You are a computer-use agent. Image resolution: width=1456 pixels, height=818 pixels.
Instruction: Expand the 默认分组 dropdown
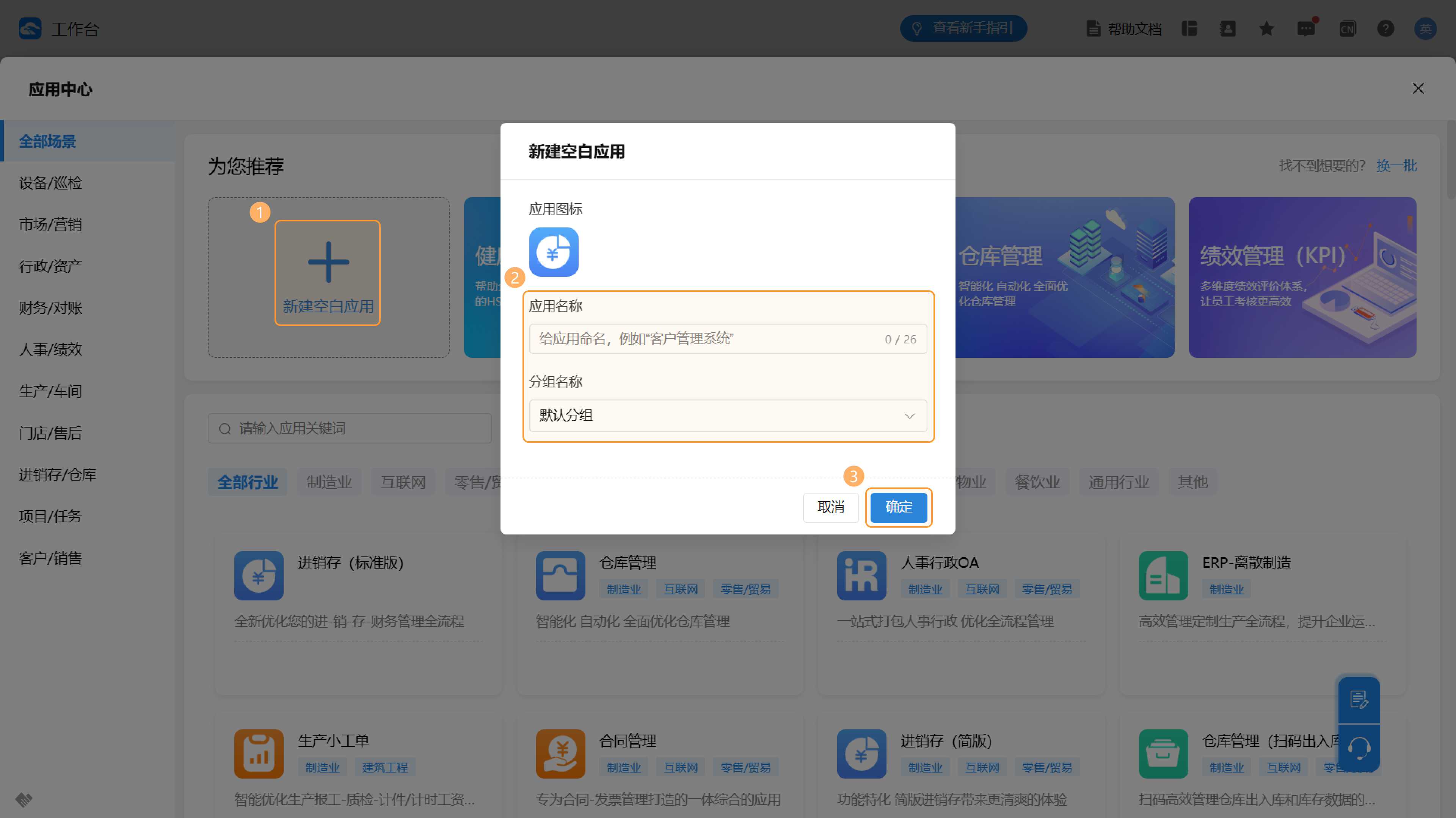pos(728,416)
